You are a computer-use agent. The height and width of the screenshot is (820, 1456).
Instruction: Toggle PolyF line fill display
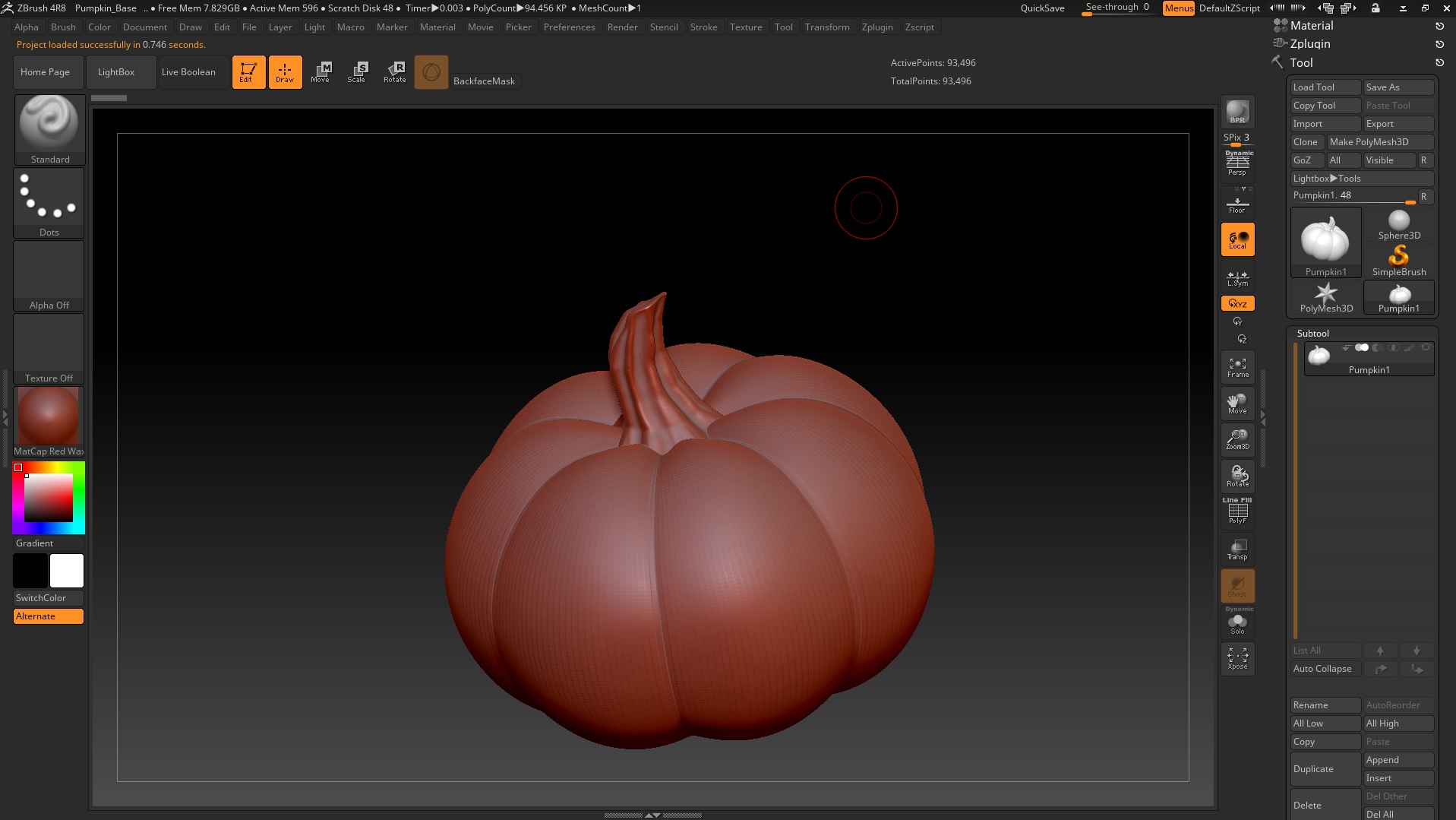pos(1237,512)
